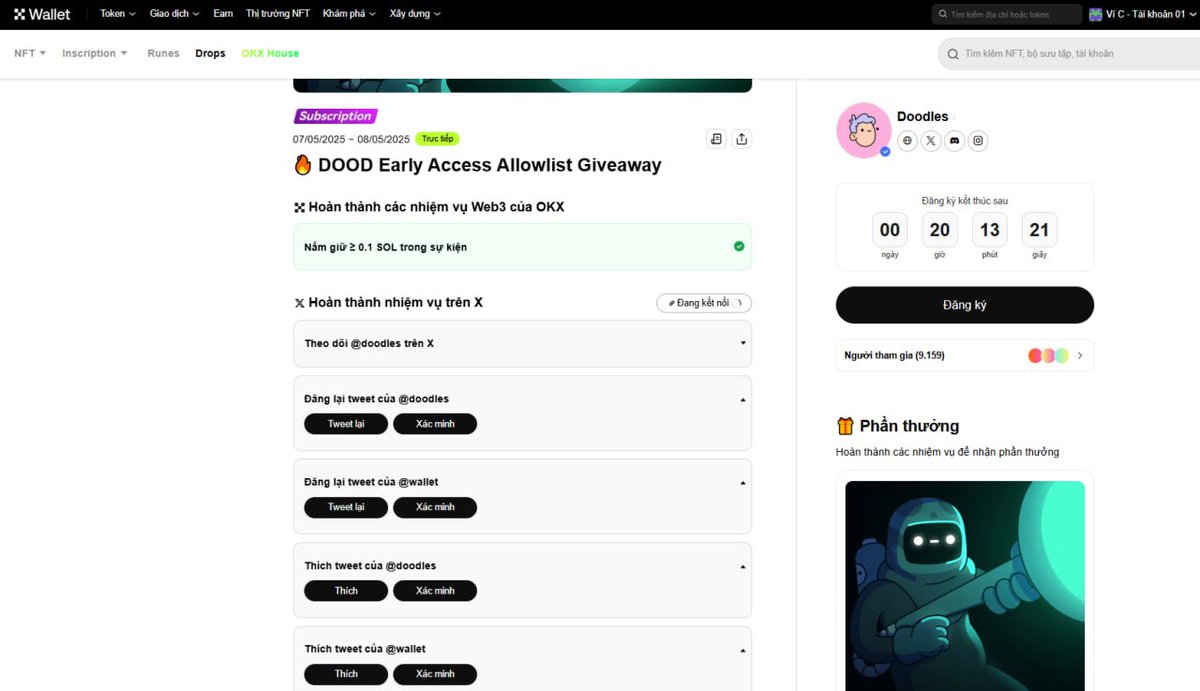Click the Trực tiếp live status badge
Viewport: 1200px width, 691px height.
pos(437,139)
